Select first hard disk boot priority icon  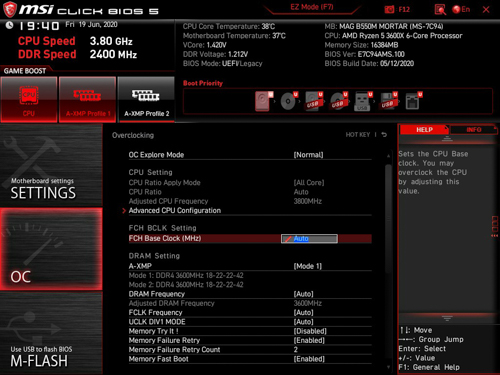tap(263, 101)
